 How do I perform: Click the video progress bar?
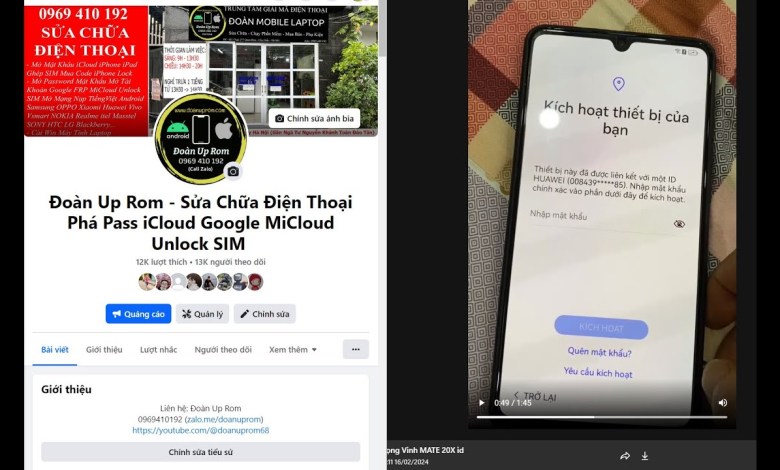(x=602, y=417)
